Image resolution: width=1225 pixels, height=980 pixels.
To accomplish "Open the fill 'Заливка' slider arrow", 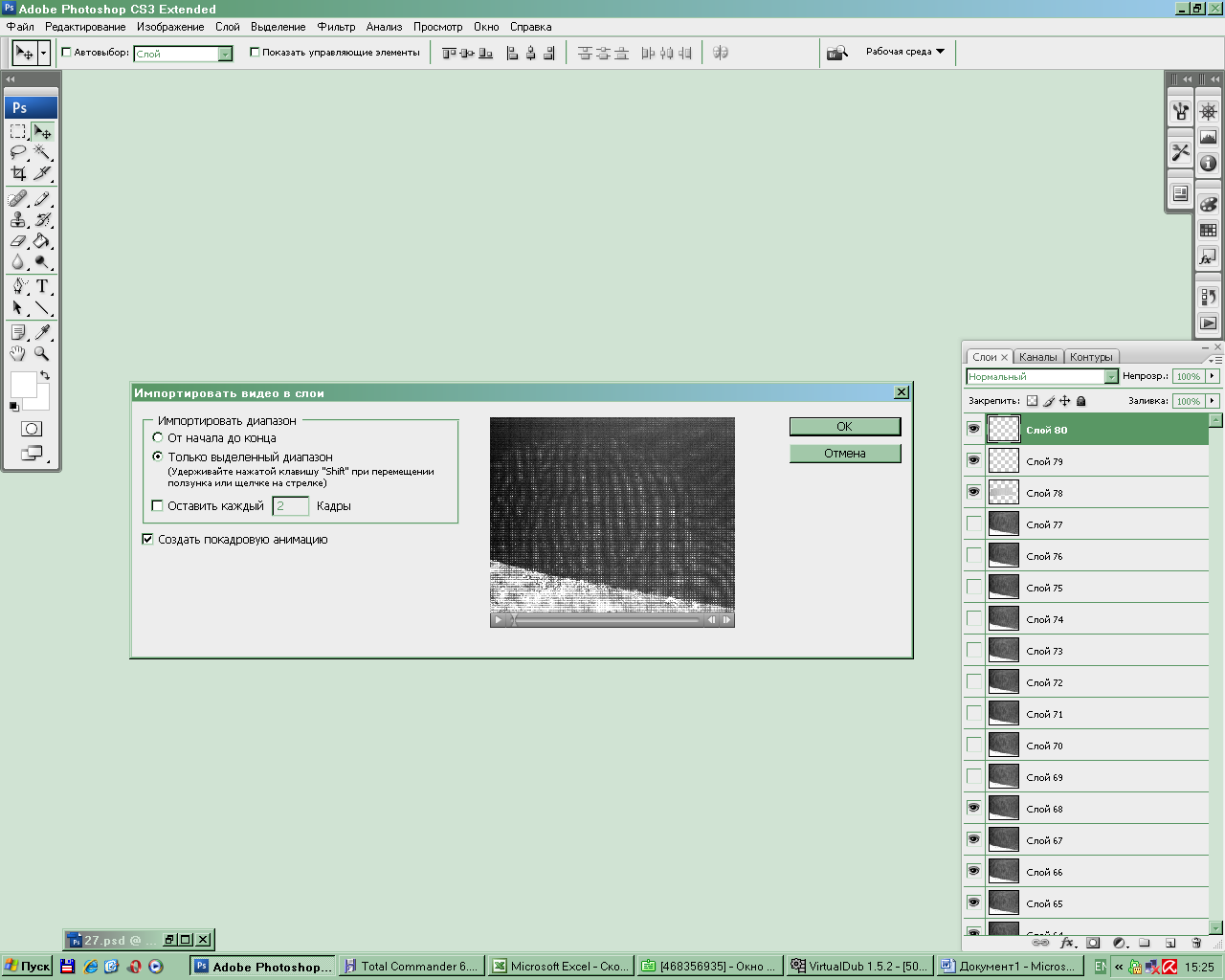I will (1213, 401).
